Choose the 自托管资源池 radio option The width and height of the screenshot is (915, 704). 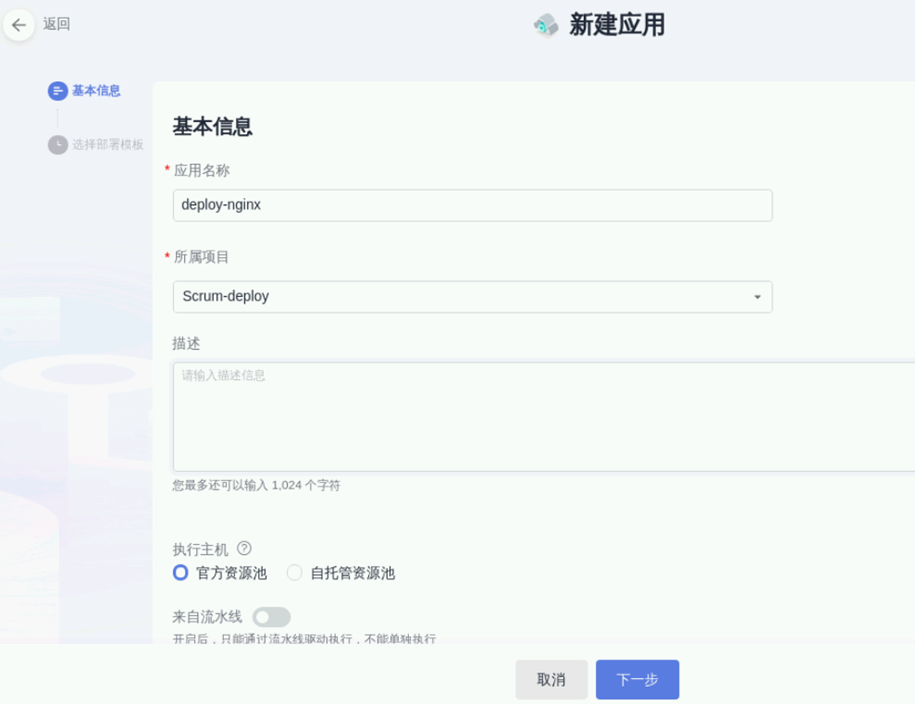click(x=294, y=573)
